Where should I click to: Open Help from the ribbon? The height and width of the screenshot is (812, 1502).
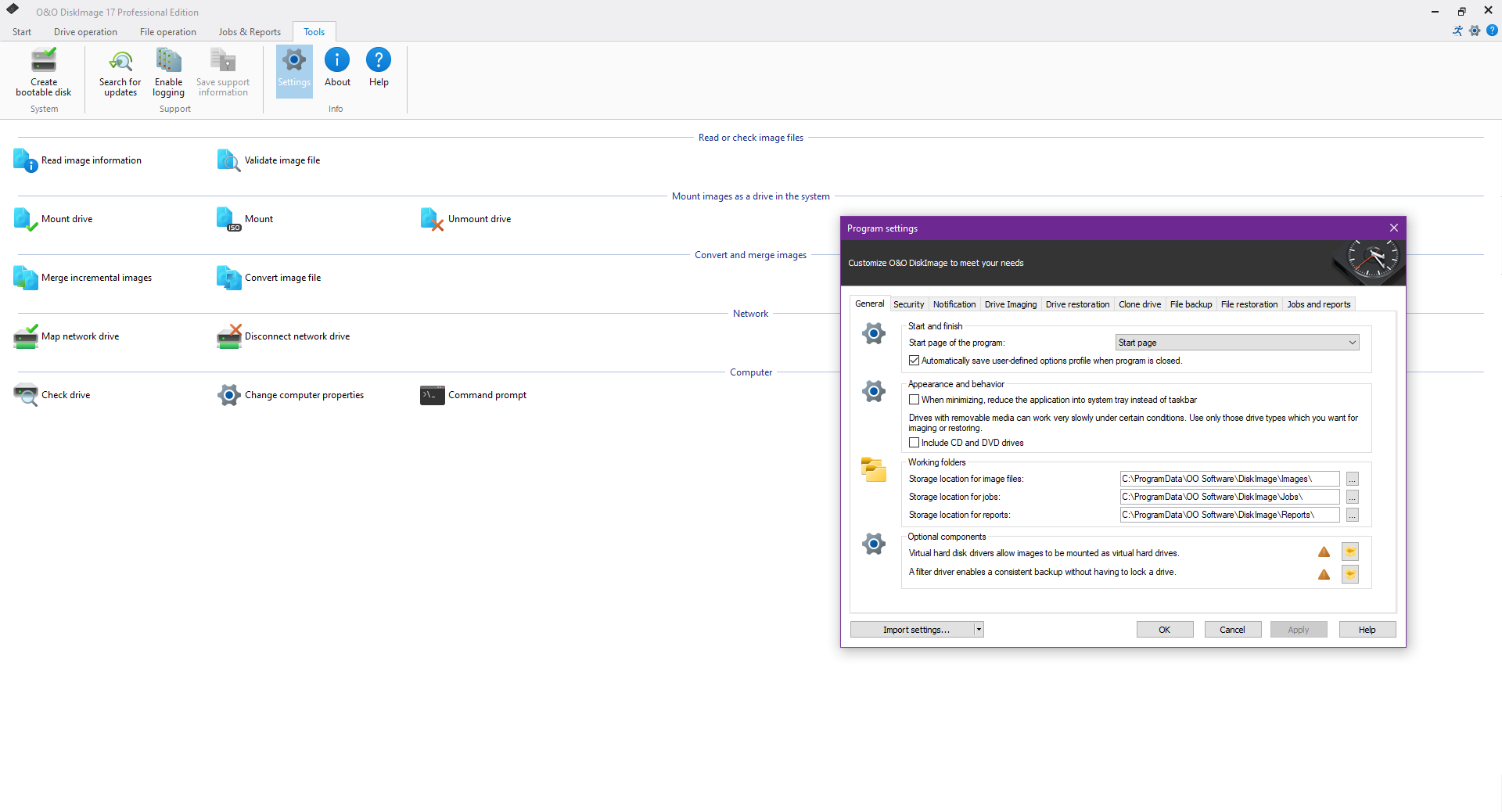click(379, 68)
